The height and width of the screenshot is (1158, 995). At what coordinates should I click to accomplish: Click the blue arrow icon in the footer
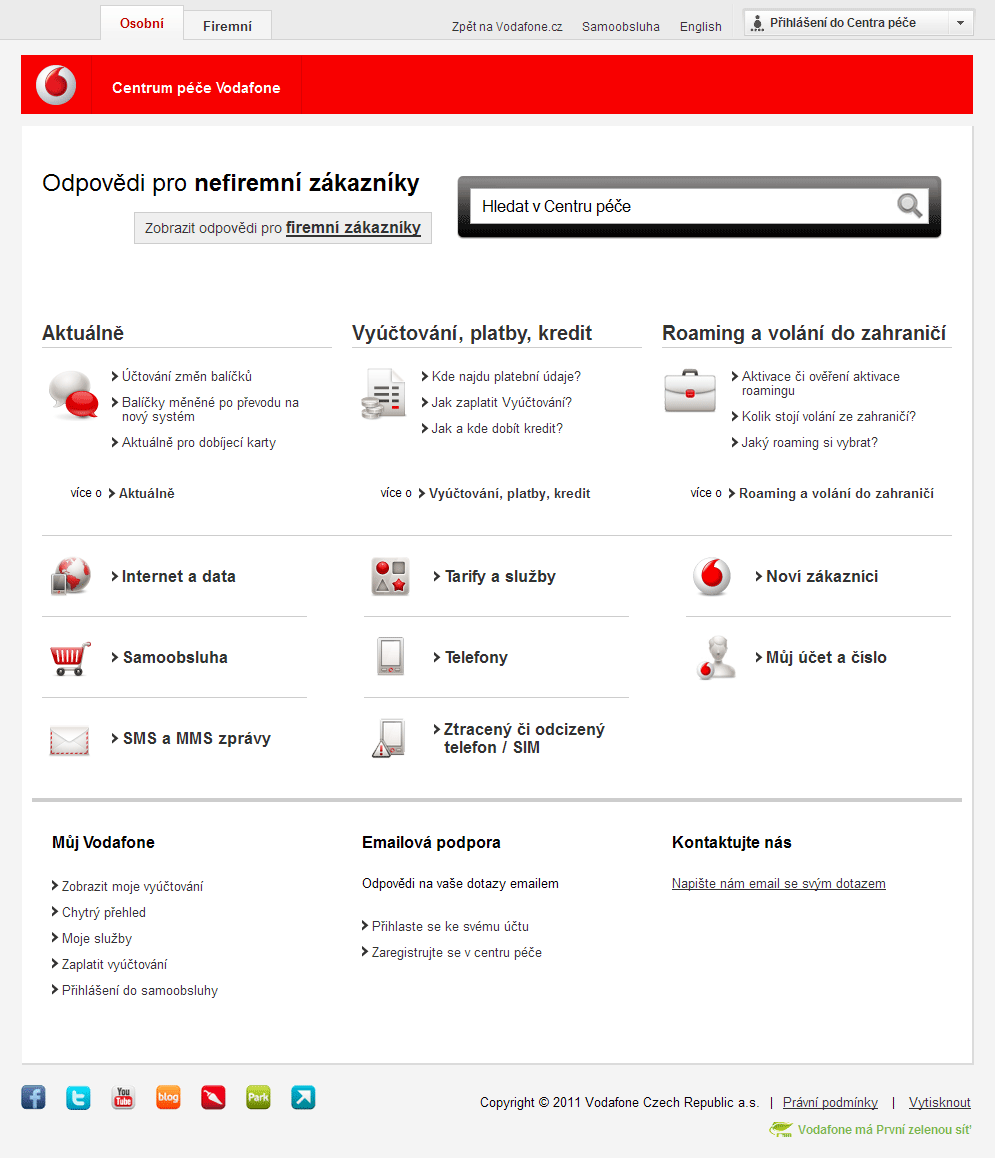coord(304,1097)
